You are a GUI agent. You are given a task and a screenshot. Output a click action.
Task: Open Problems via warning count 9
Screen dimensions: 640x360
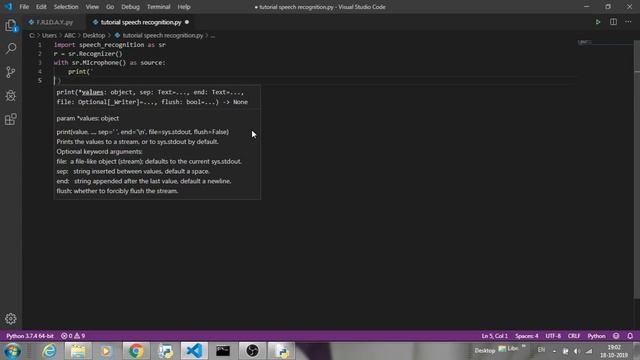click(x=80, y=336)
